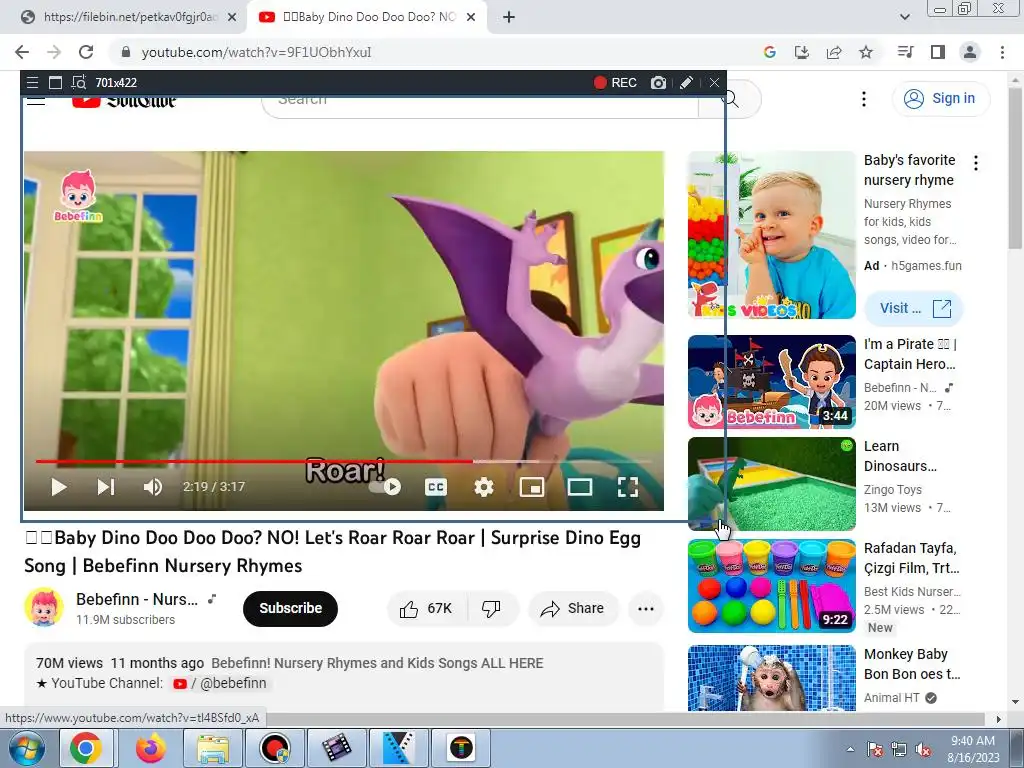Toggle closed captions CC button
1024x768 pixels.
coord(436,487)
